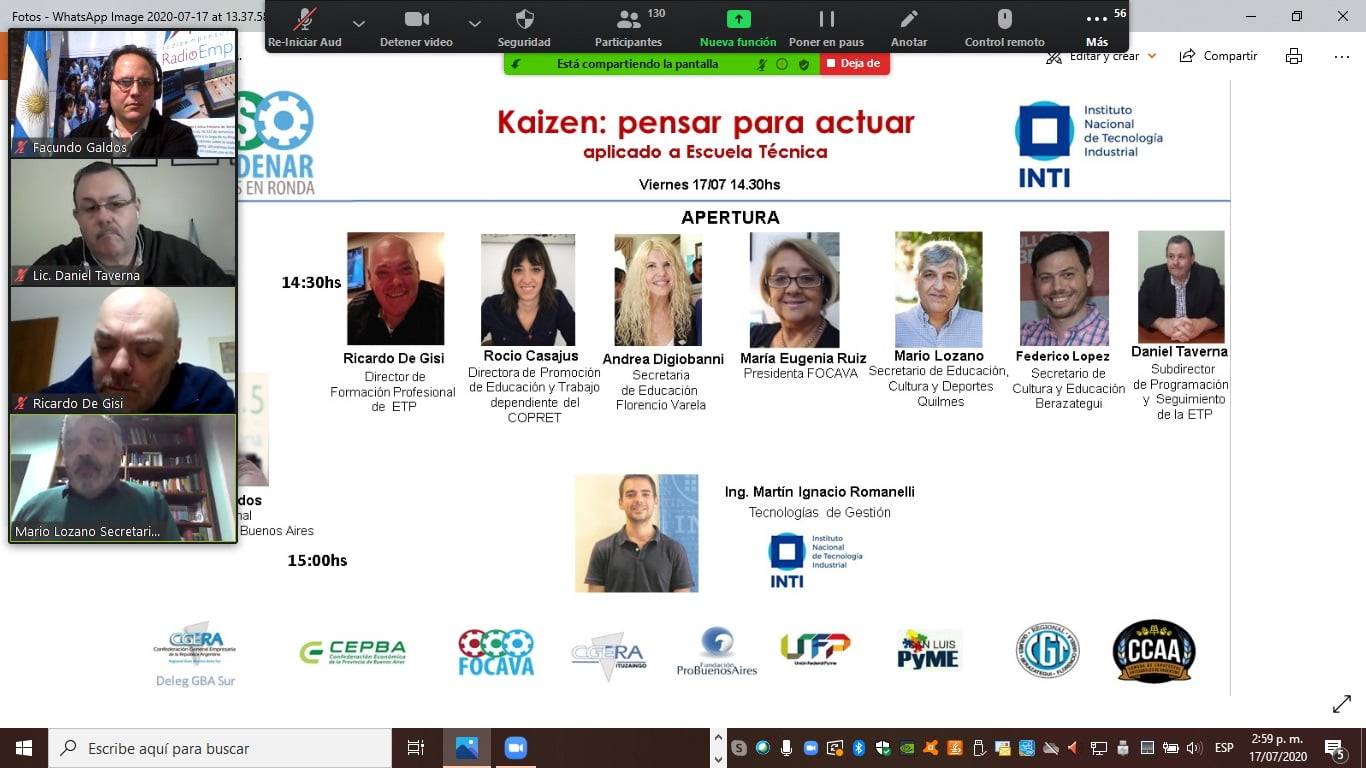This screenshot has height=768, width=1366.
Task: Click Compartir in the Photos toolbar
Action: (x=1219, y=56)
